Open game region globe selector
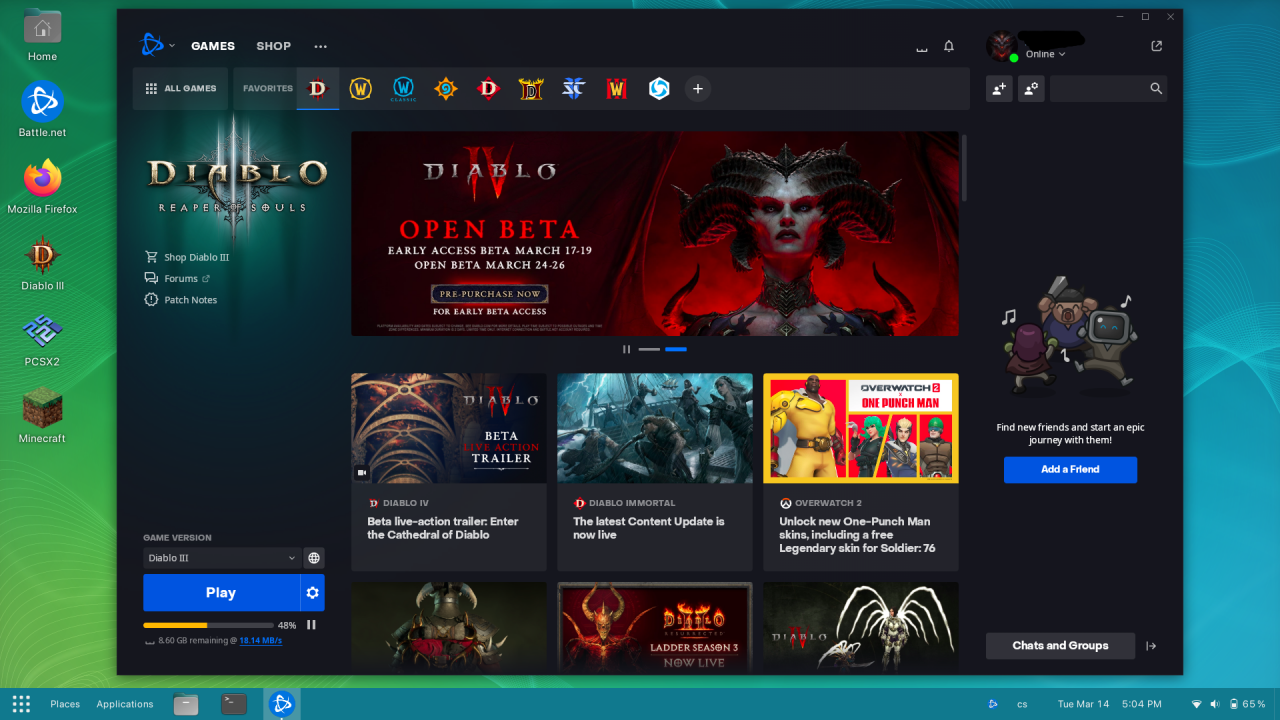1280x720 pixels. (314, 558)
